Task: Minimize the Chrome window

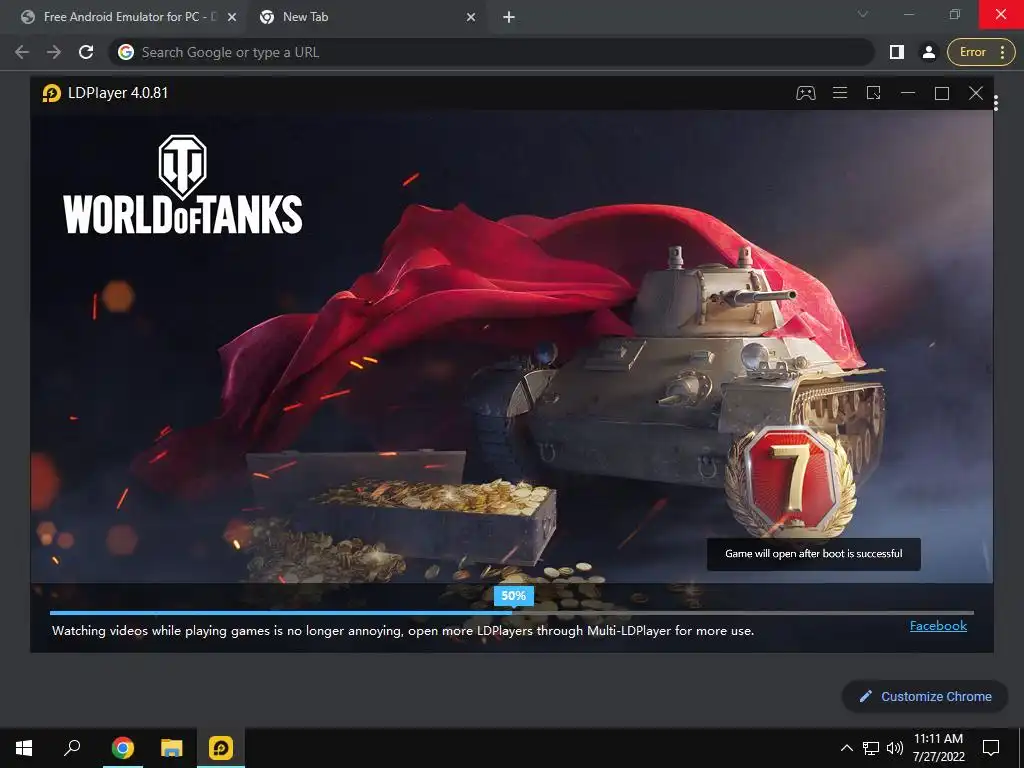Action: point(909,14)
